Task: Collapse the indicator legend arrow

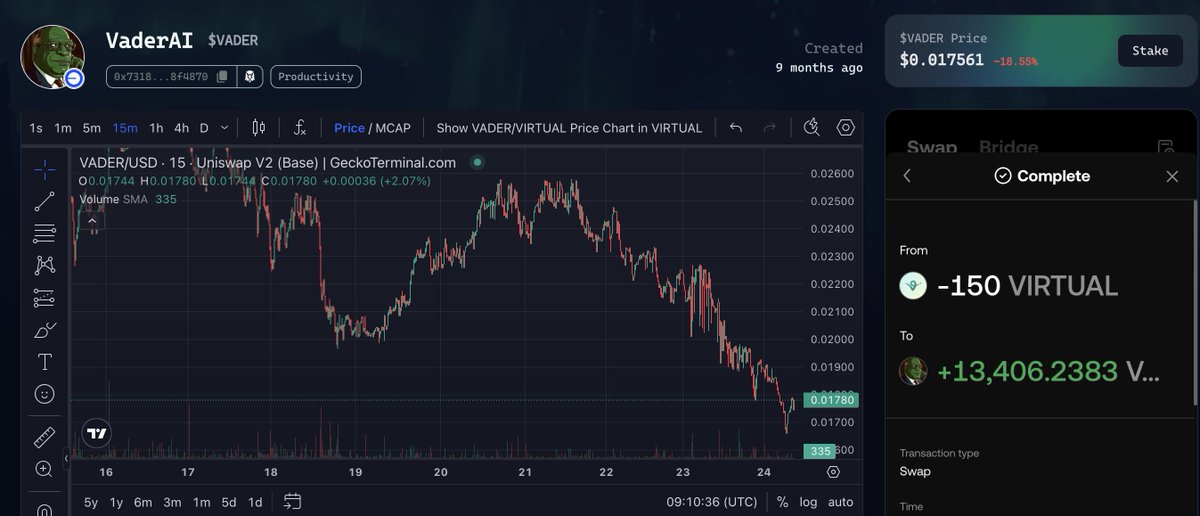Action: (x=90, y=219)
